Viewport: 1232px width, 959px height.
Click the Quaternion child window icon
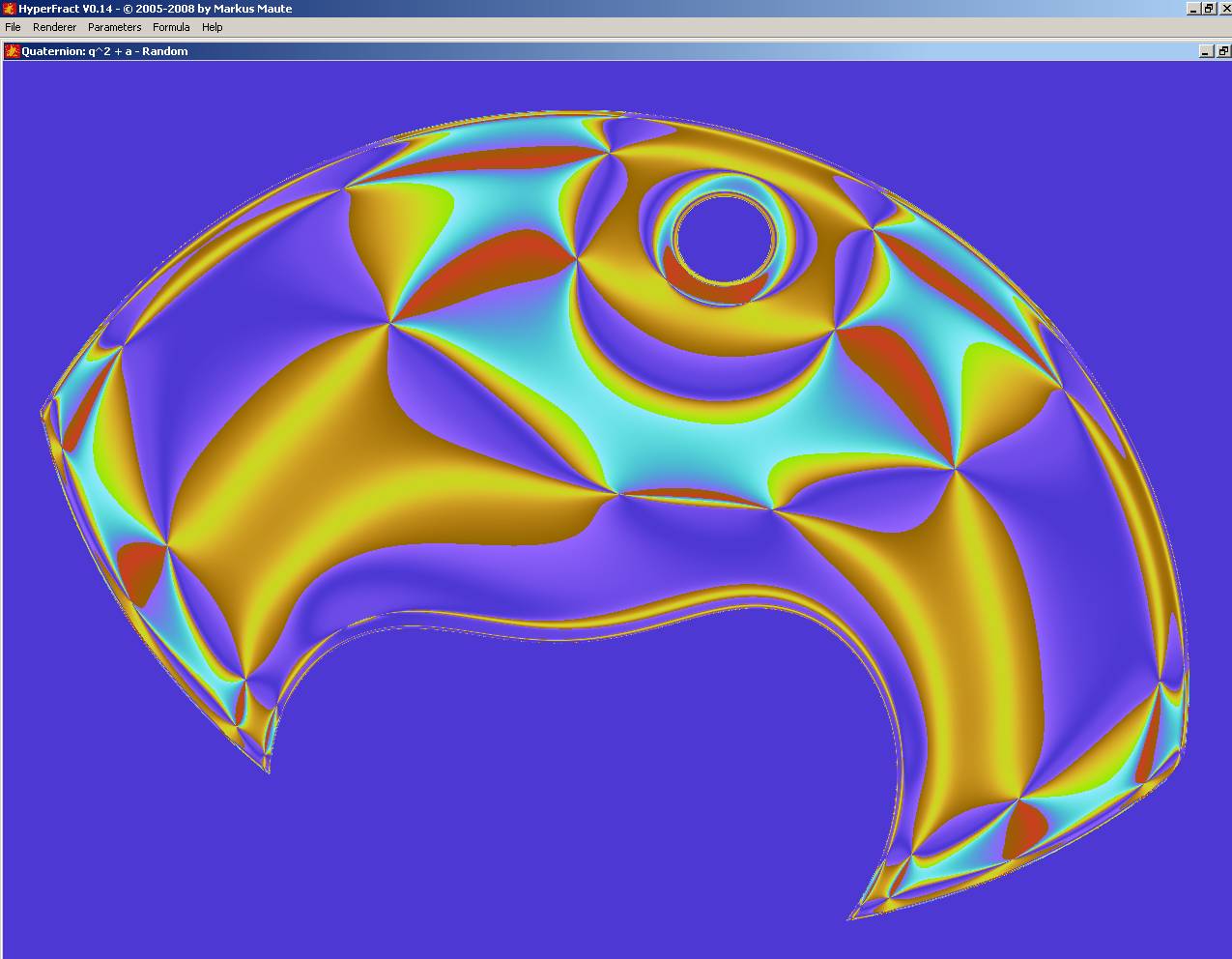(x=13, y=51)
